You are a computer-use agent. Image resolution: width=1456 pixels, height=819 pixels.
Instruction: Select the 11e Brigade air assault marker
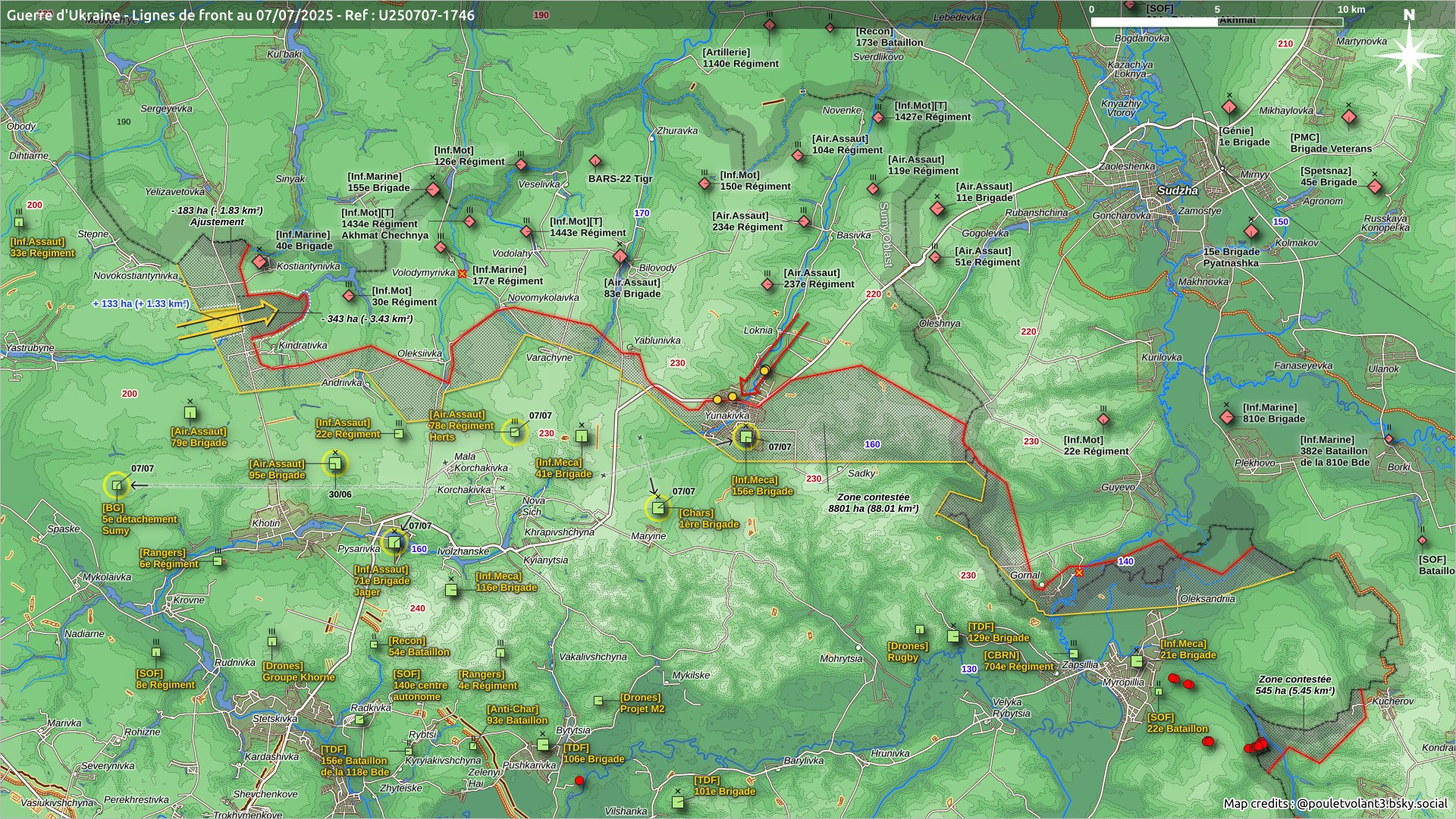click(x=938, y=208)
